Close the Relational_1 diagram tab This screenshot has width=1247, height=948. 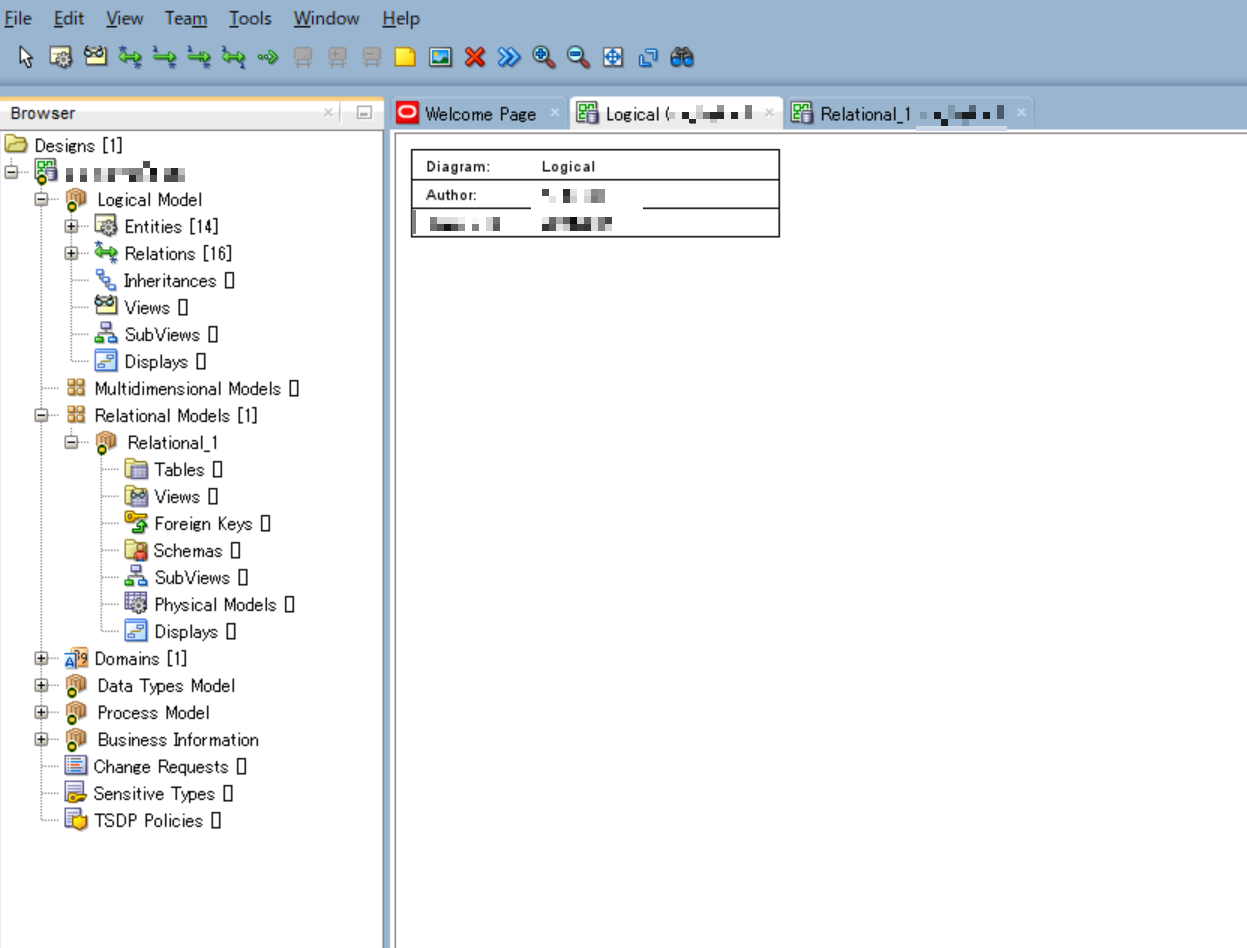pyautogui.click(x=1021, y=113)
